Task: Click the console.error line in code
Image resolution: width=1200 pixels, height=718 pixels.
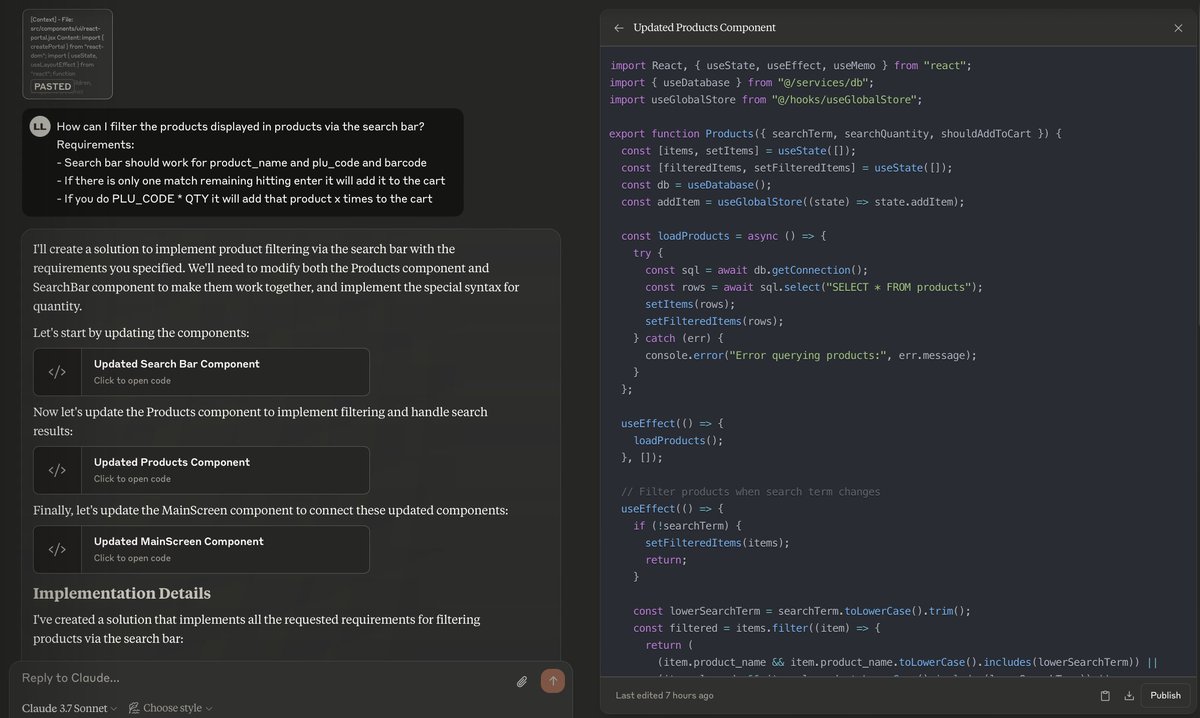Action: [811, 355]
